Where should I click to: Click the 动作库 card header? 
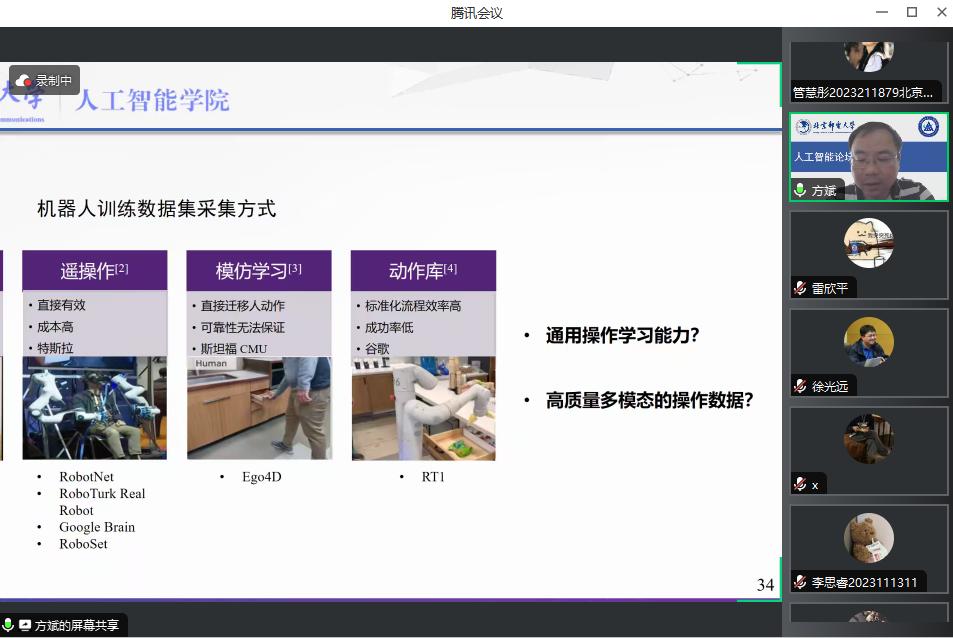coord(423,270)
